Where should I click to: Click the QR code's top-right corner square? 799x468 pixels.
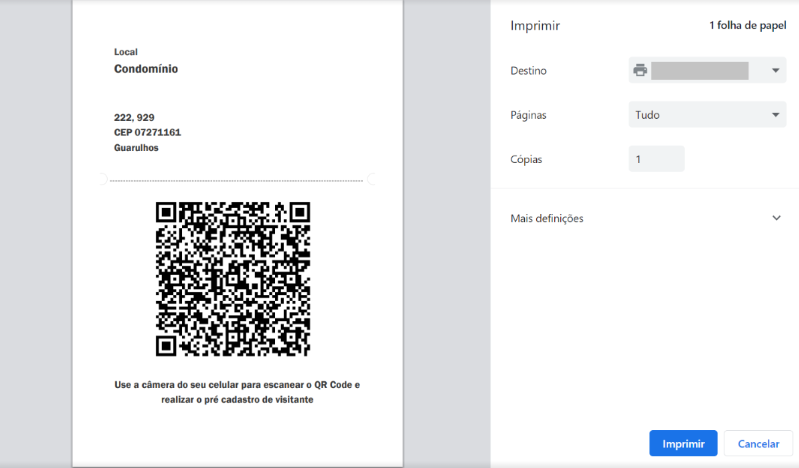click(299, 212)
